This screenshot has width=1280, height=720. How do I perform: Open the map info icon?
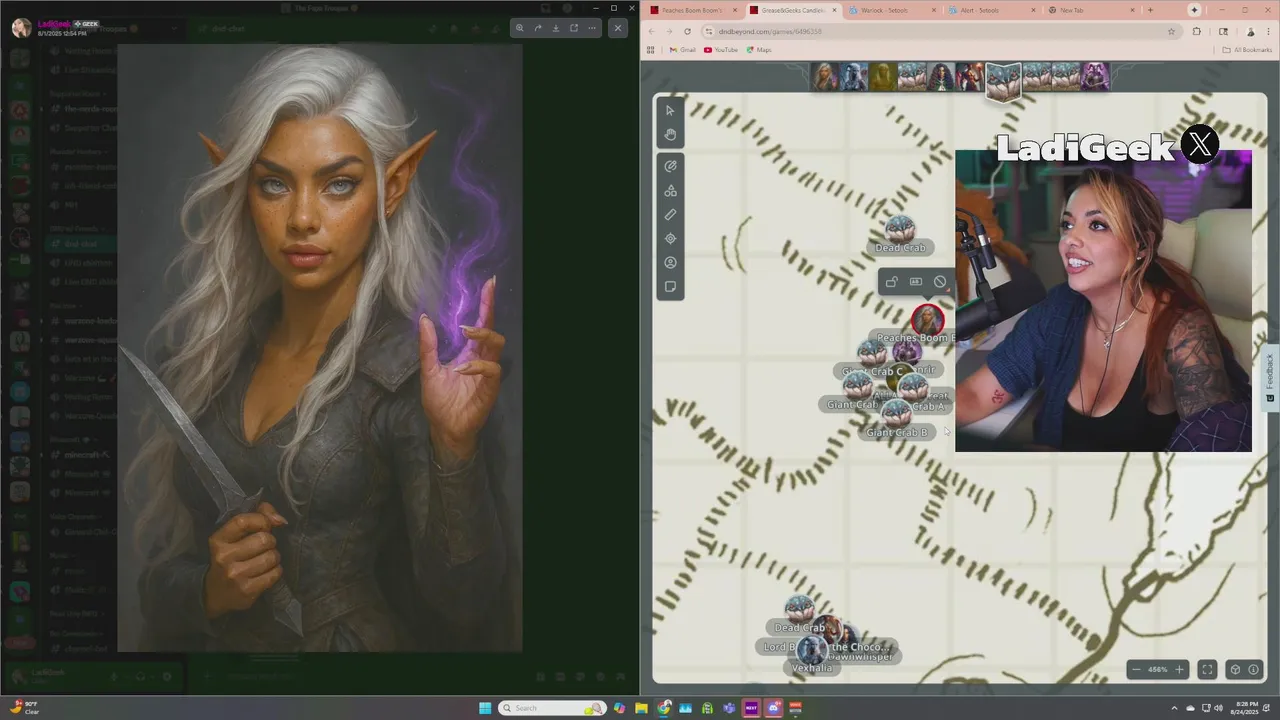click(1254, 670)
